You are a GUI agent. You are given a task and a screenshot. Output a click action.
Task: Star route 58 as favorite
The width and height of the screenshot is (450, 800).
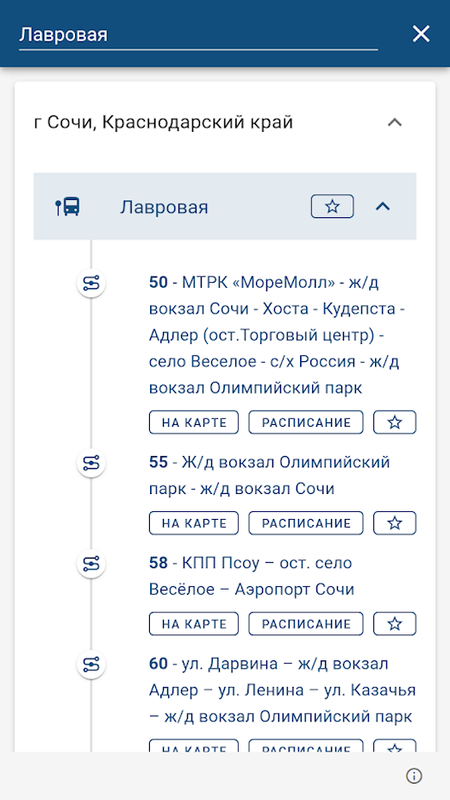(395, 623)
